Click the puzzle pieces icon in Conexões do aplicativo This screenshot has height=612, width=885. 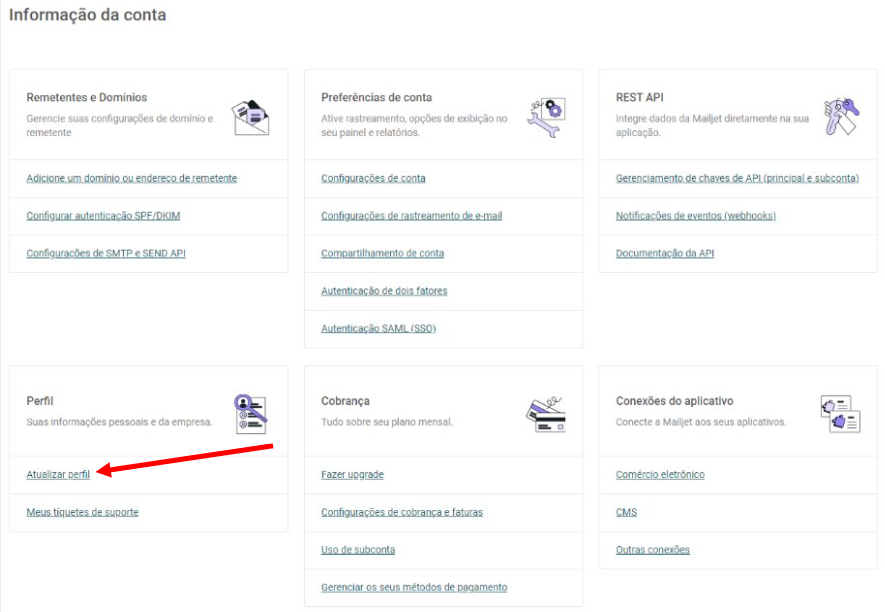[x=840, y=414]
